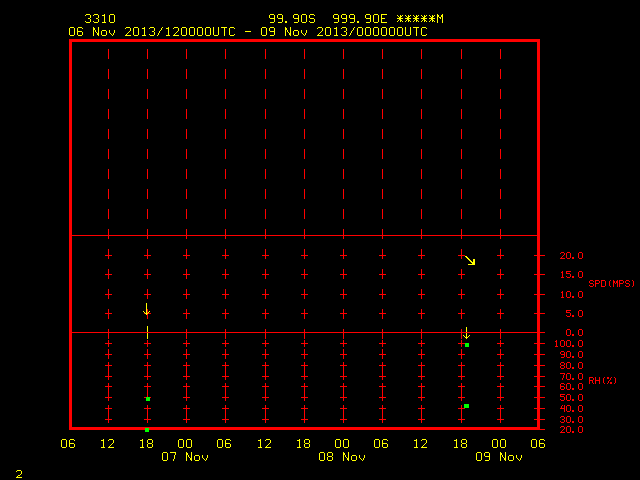This screenshot has height=480, width=640.
Task: Click the 20.0 speed tick label
Action: pyautogui.click(x=571, y=256)
